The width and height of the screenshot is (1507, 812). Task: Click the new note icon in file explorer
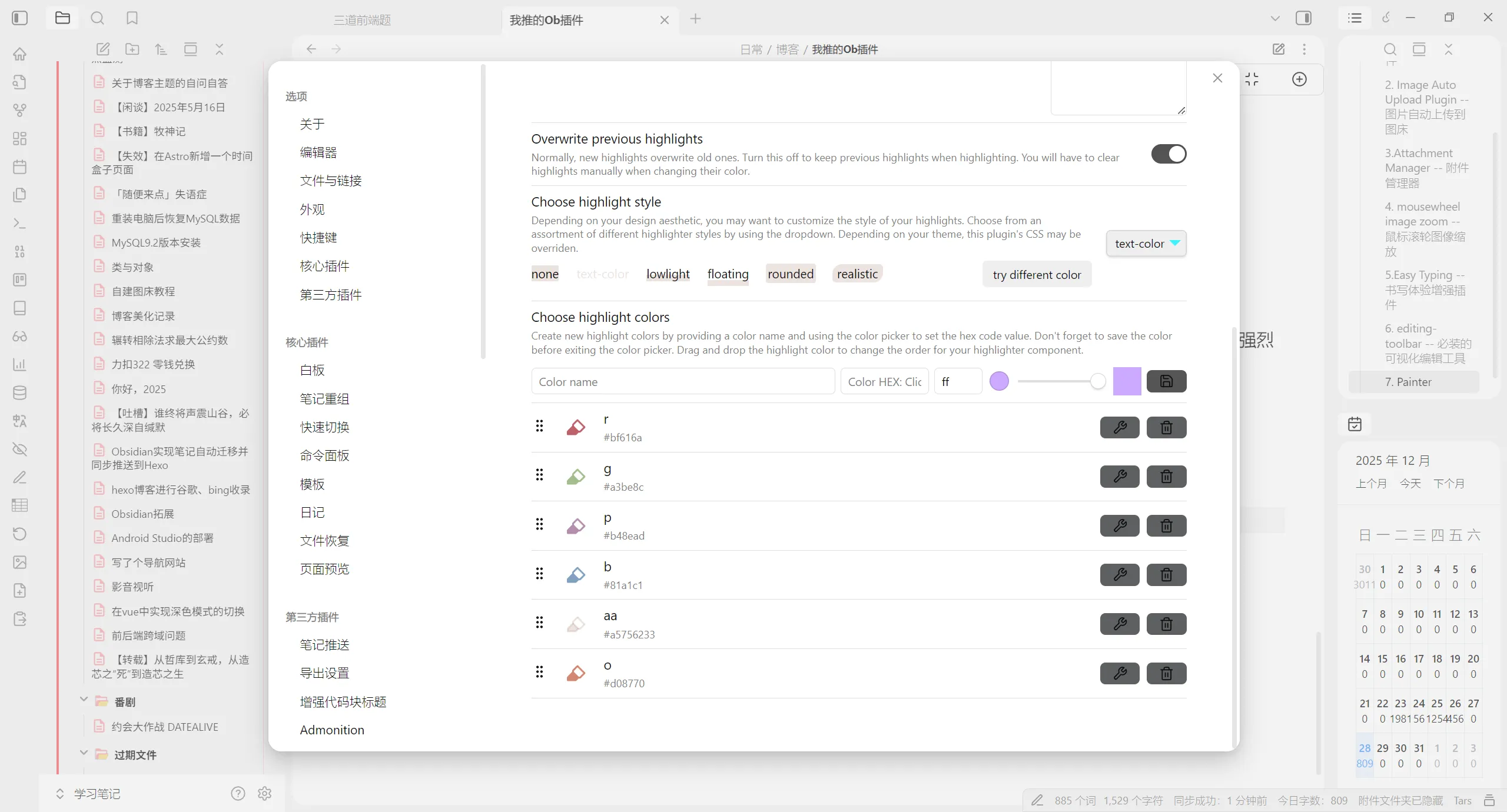point(103,49)
